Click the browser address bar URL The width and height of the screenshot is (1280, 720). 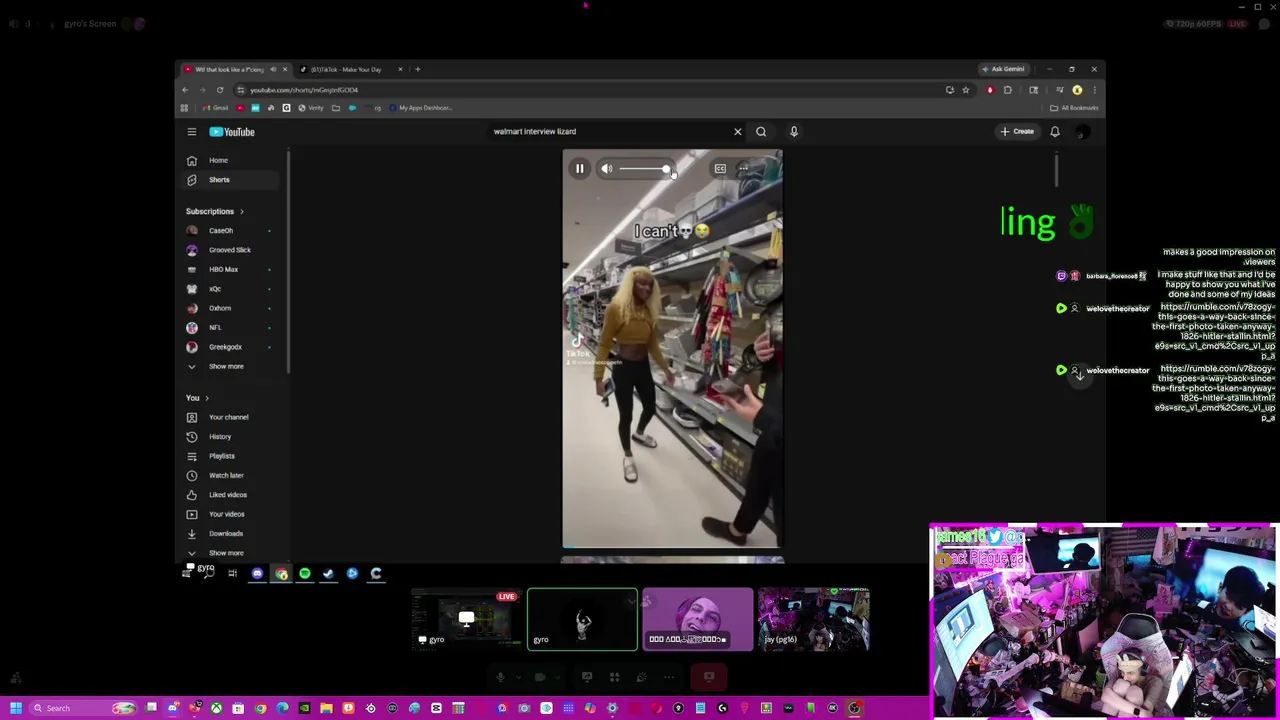(x=304, y=90)
